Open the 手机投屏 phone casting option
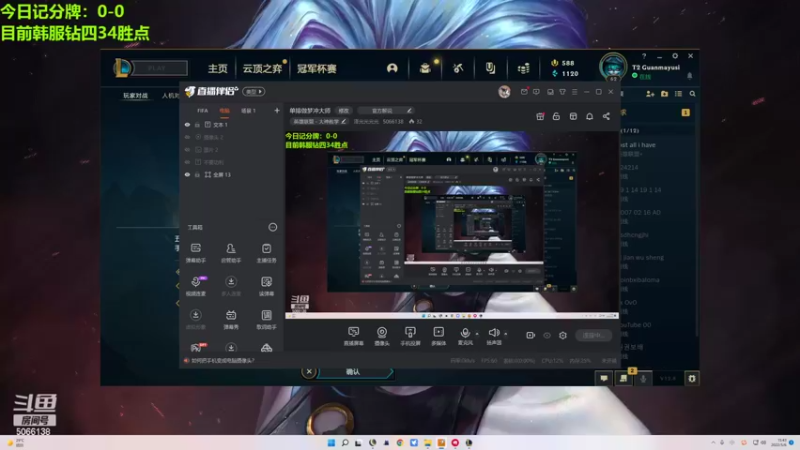Screen dimensions: 800x450 (x=410, y=336)
